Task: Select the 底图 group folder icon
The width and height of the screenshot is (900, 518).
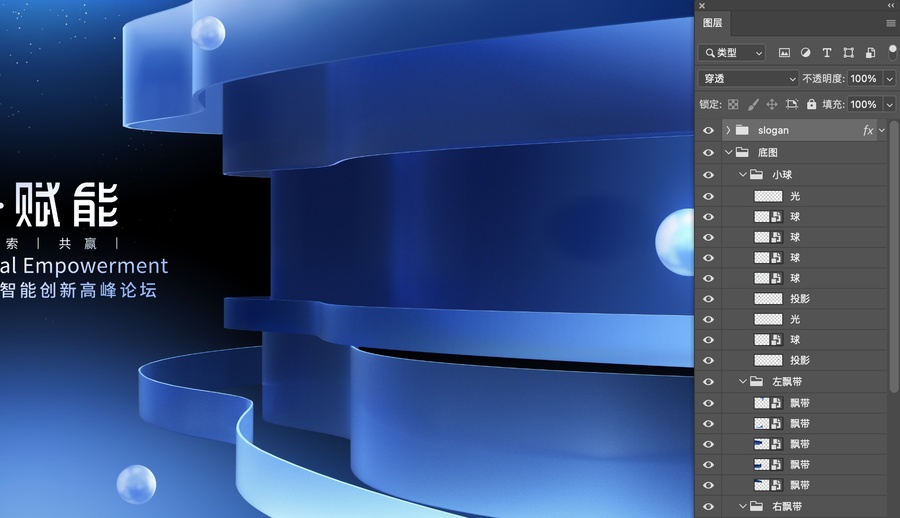Action: click(x=742, y=152)
